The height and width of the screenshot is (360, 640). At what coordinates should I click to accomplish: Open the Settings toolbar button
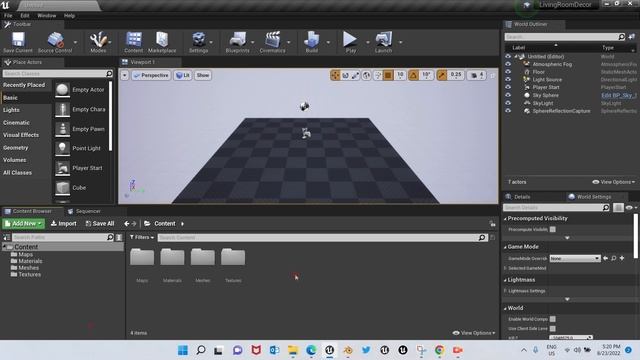pos(198,42)
